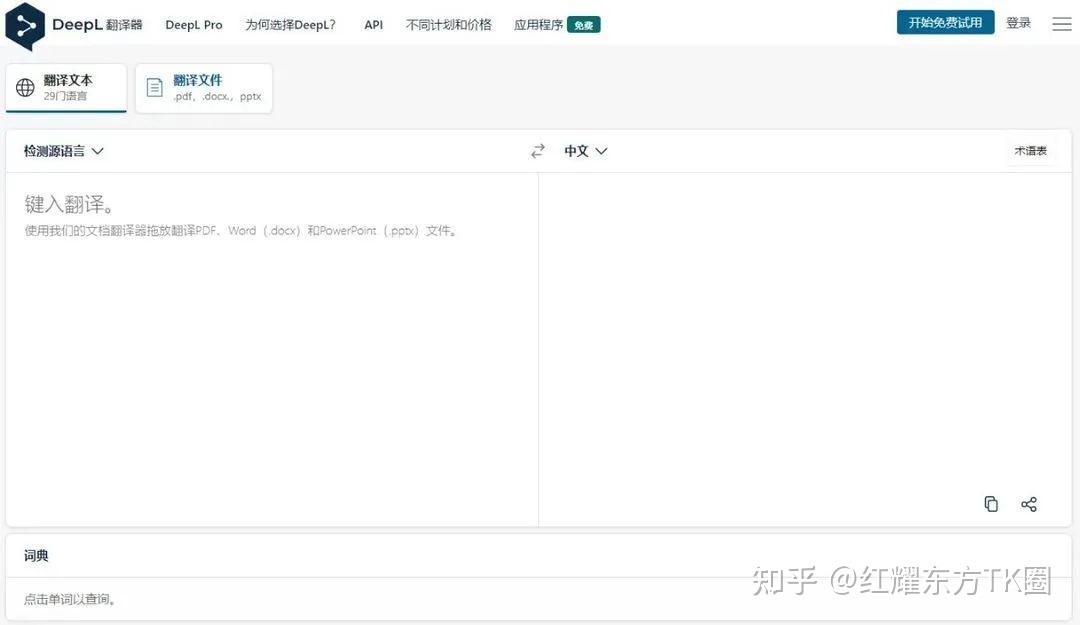The width and height of the screenshot is (1080, 625).
Task: Open 为何选择DeepL? page
Action: point(290,25)
